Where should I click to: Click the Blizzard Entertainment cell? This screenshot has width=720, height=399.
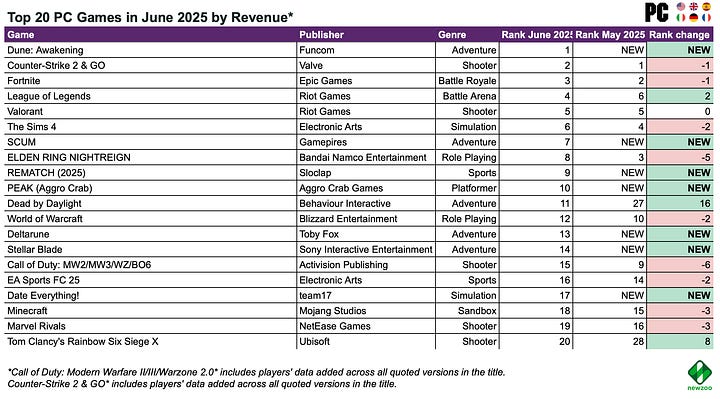(366, 219)
